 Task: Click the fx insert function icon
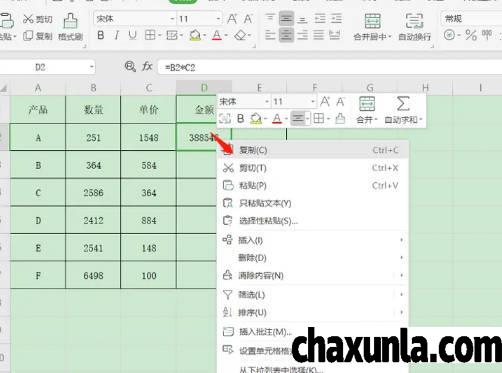click(x=147, y=67)
